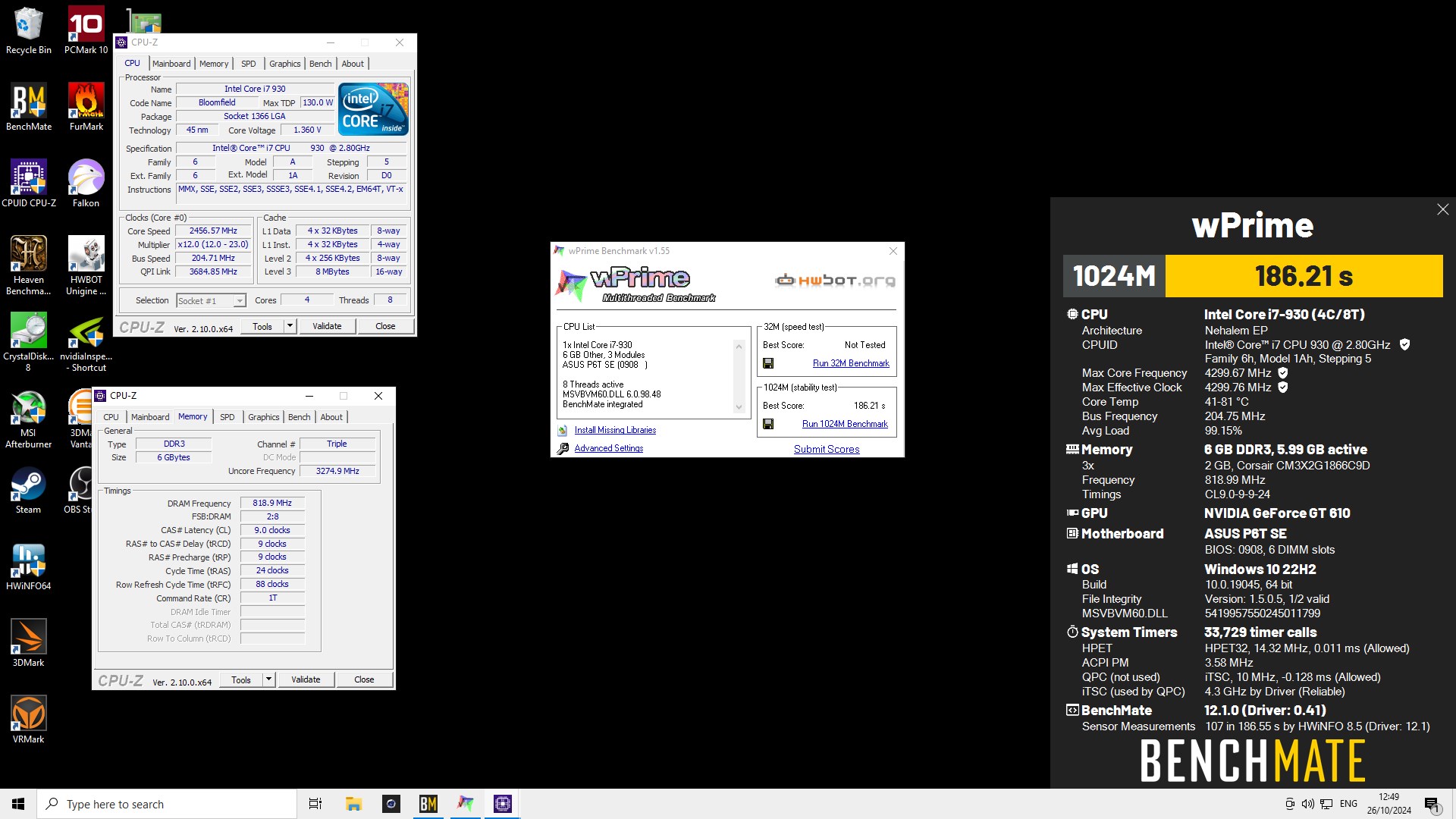The height and width of the screenshot is (819, 1456).
Task: Click down arrow of wPrime CPU List scrollbar
Action: pyautogui.click(x=739, y=407)
